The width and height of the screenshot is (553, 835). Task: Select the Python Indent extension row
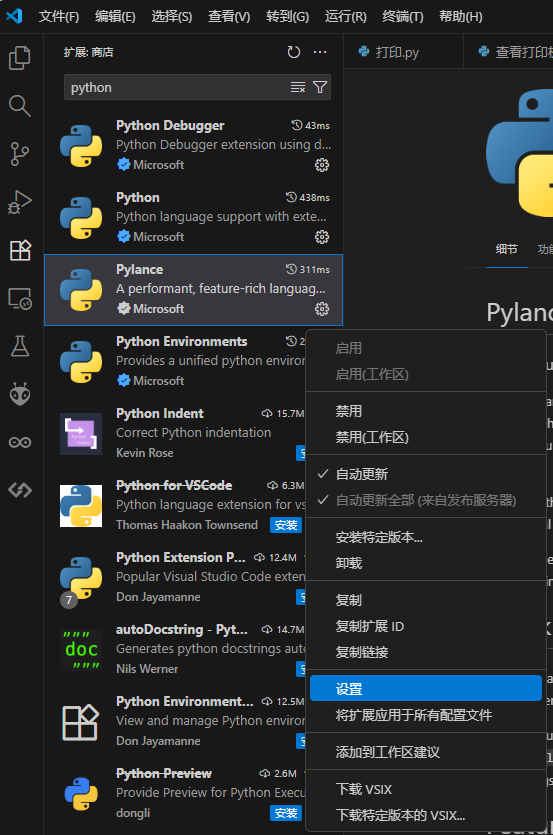[x=175, y=433]
